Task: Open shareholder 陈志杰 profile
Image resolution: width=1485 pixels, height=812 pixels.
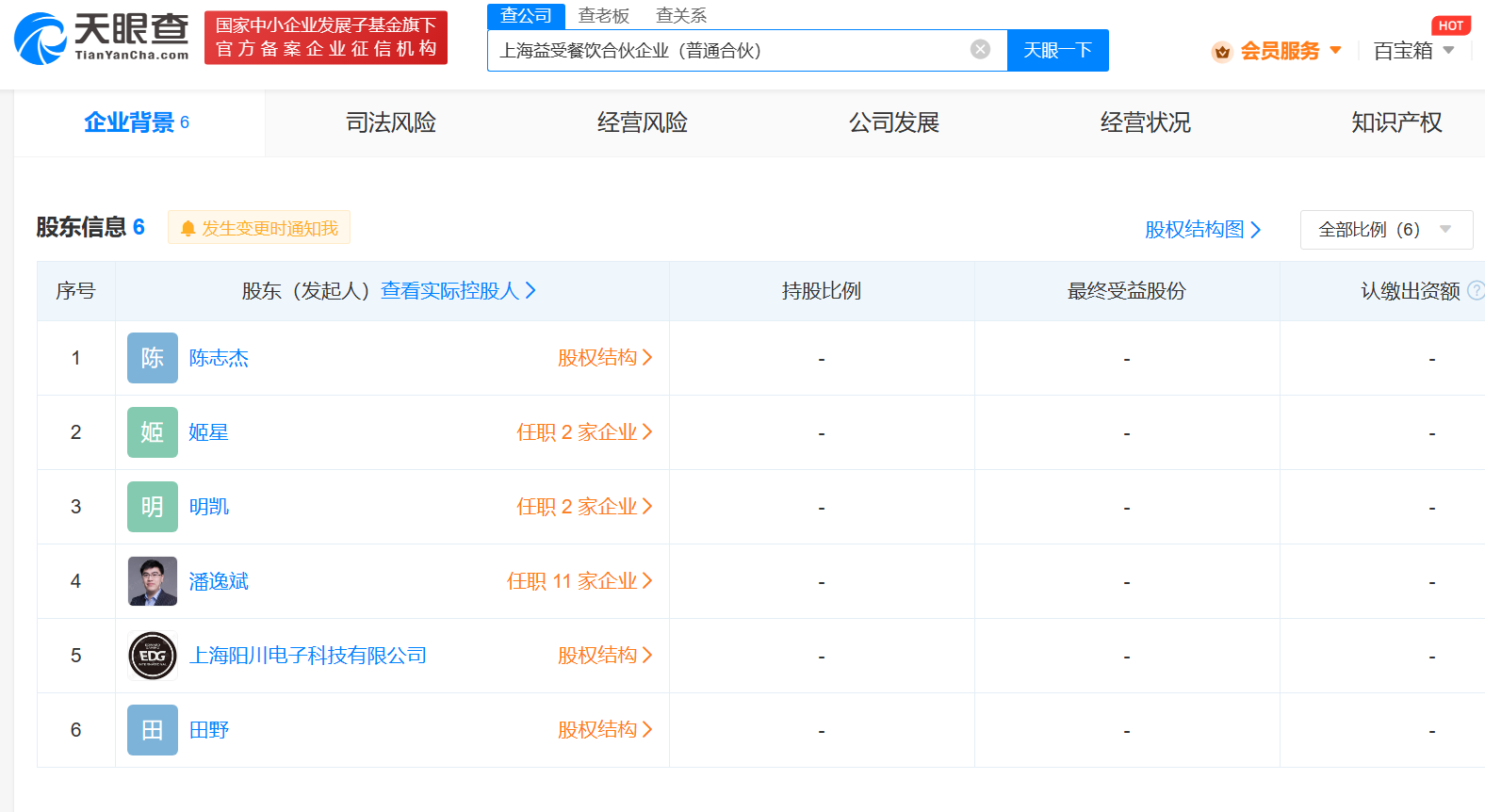Action: (219, 358)
